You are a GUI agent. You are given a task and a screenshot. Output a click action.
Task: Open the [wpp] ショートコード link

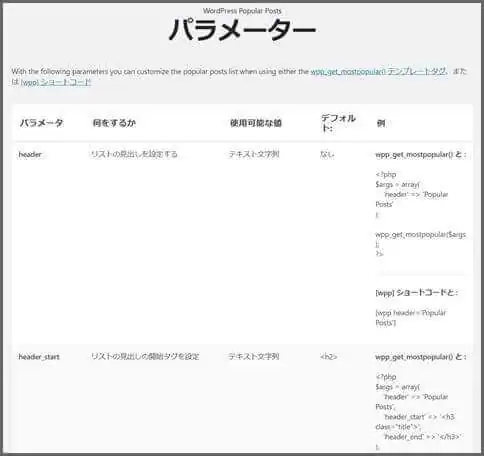coord(56,82)
